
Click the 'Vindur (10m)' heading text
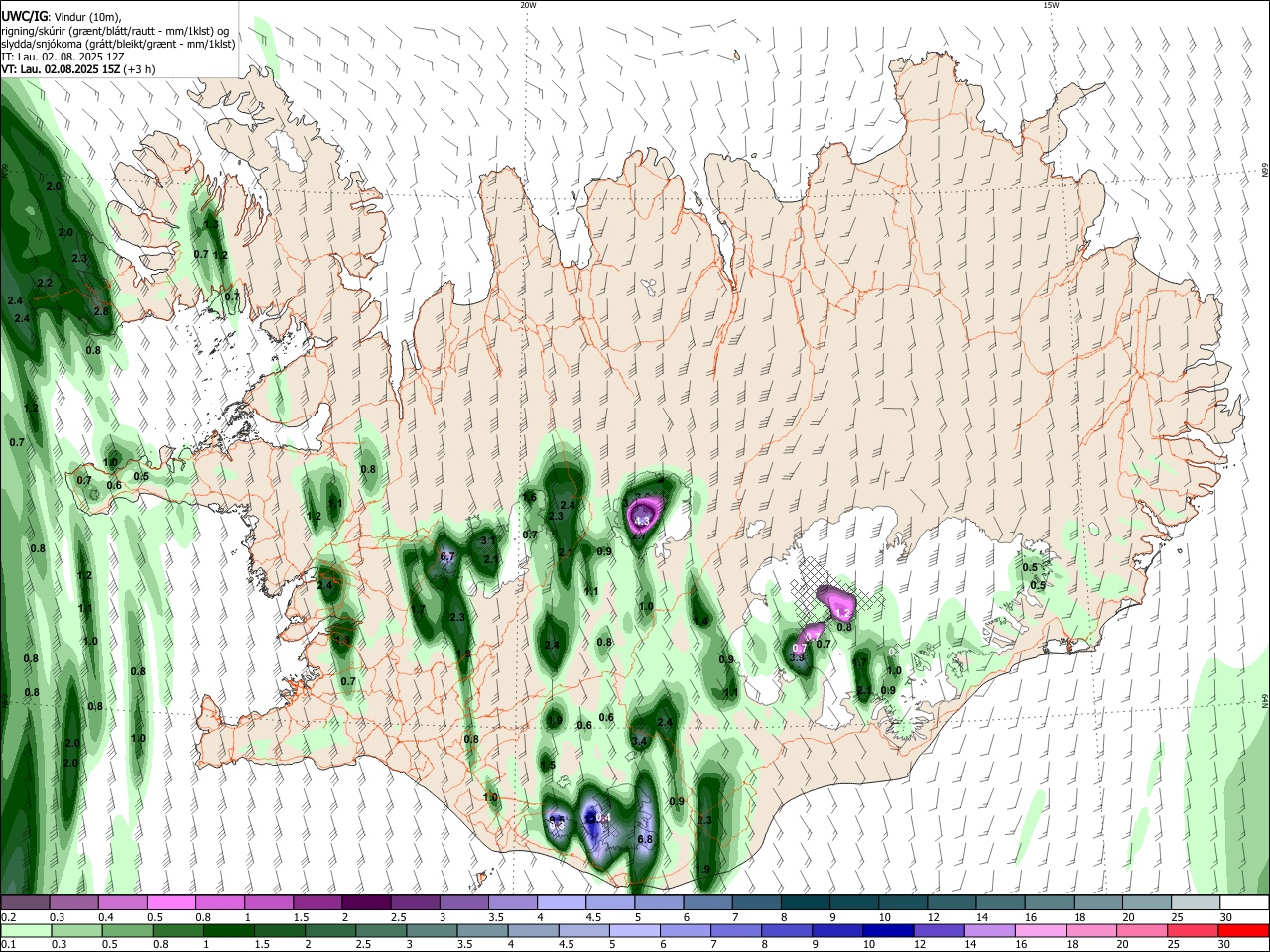pos(85,16)
